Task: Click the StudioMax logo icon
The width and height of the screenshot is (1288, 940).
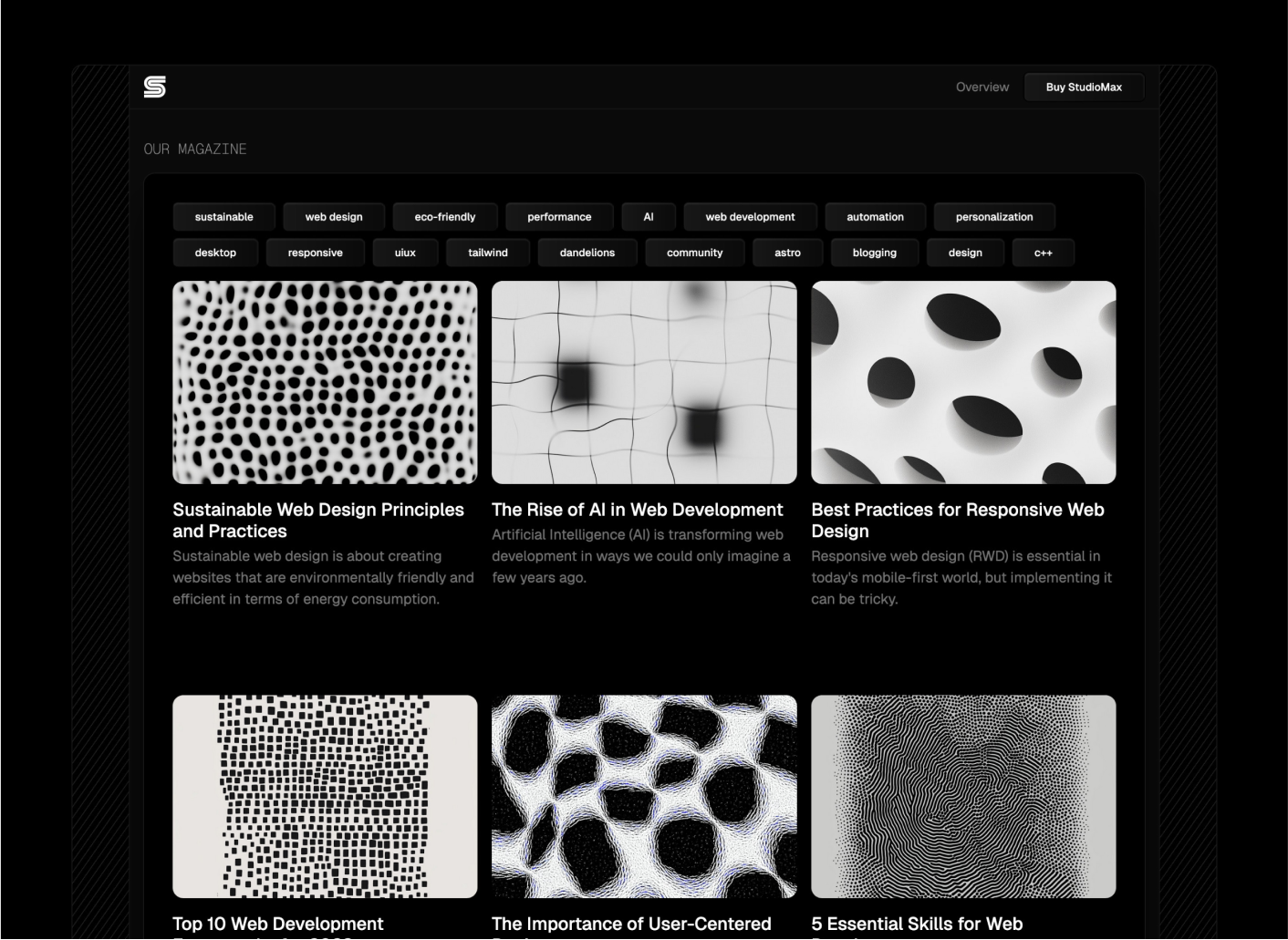Action: [x=154, y=87]
